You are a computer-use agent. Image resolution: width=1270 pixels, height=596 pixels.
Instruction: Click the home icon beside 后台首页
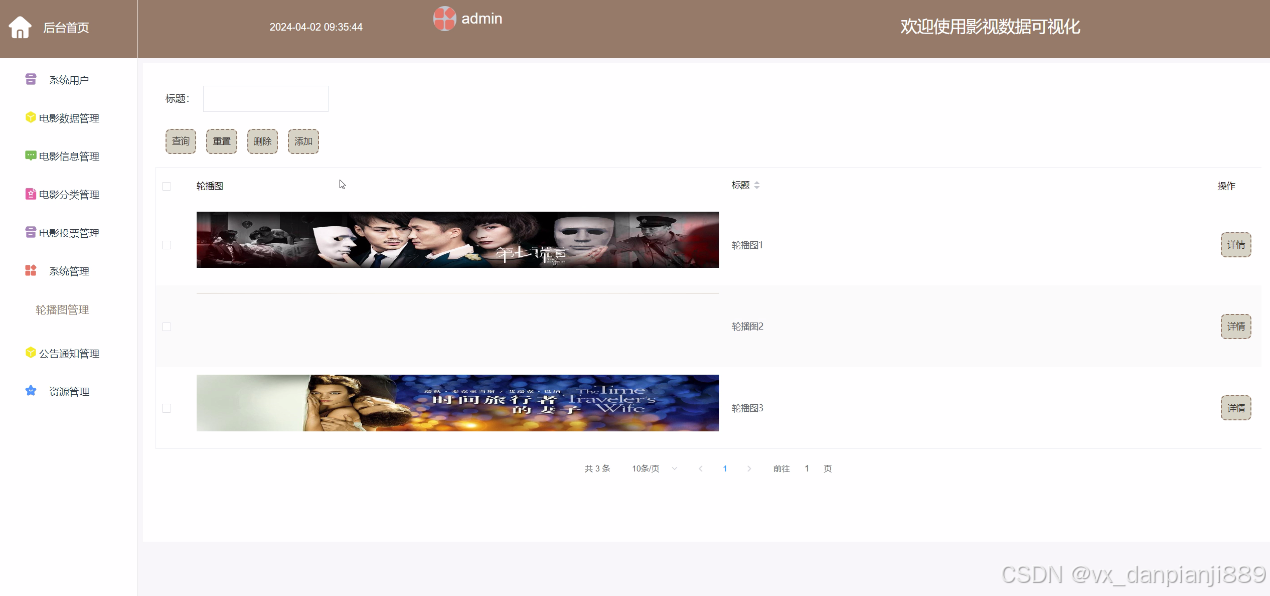[x=20, y=27]
